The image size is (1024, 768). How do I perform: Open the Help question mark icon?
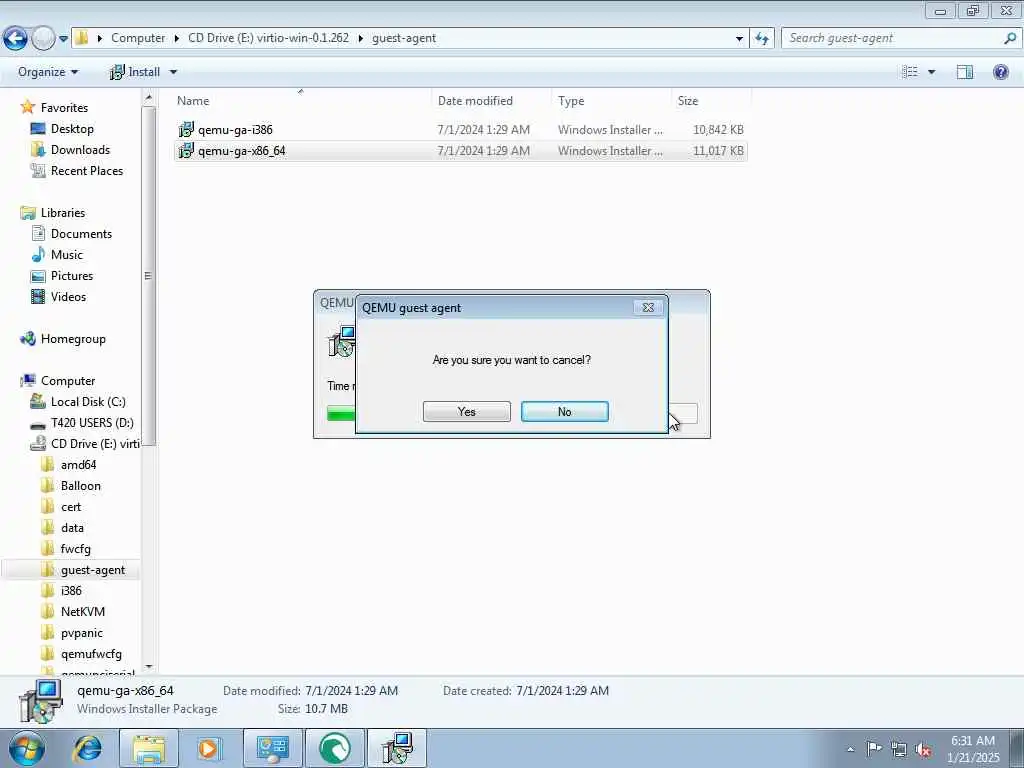pyautogui.click(x=1000, y=72)
